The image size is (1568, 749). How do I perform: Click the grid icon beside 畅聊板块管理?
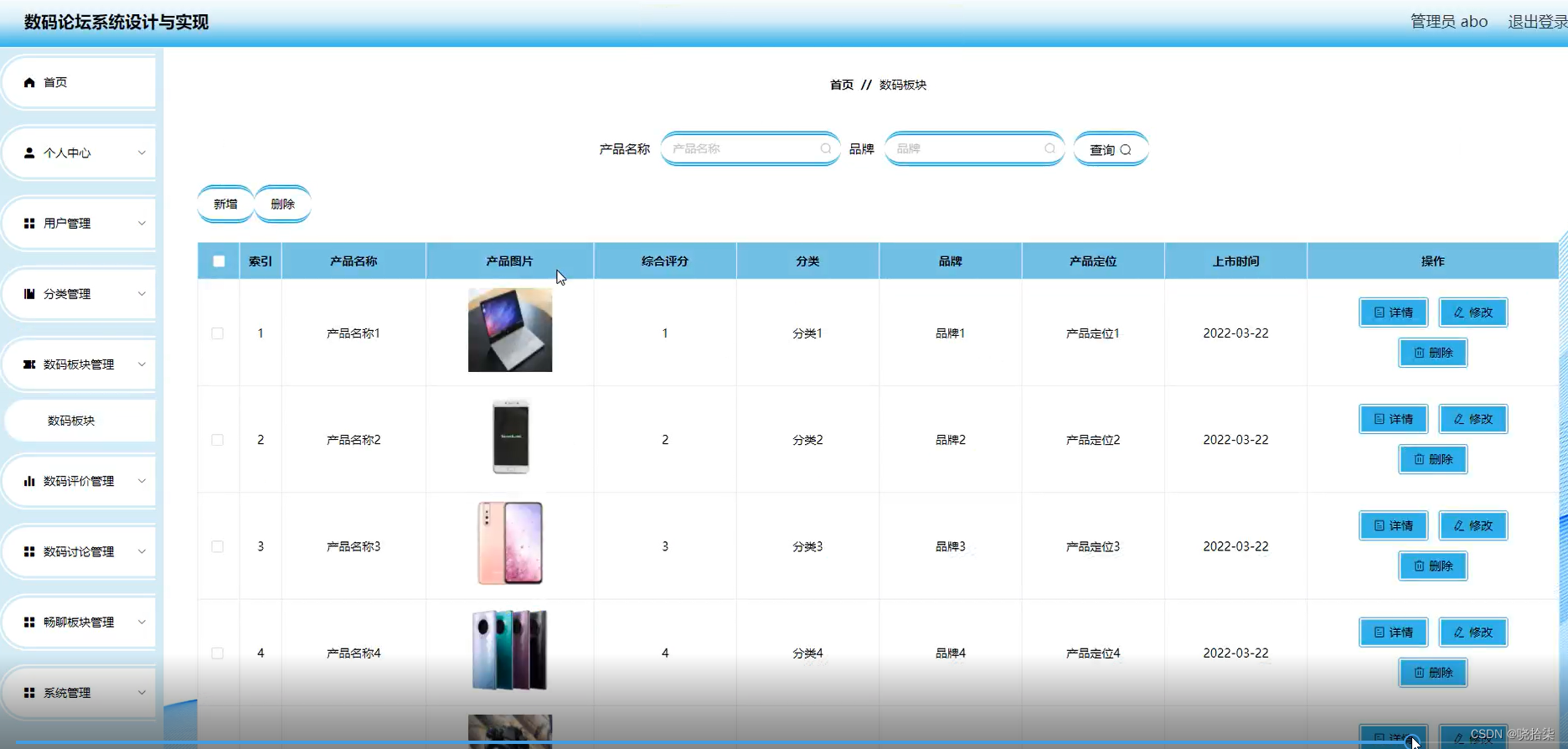[x=29, y=622]
